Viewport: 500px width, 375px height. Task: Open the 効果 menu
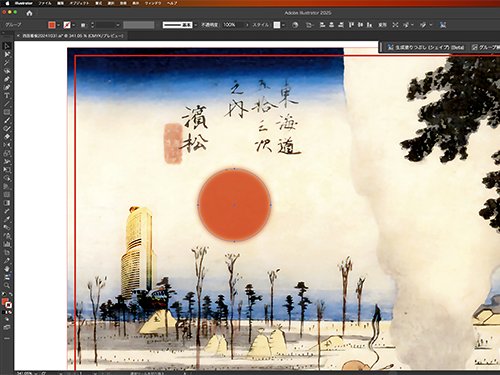click(x=123, y=3)
